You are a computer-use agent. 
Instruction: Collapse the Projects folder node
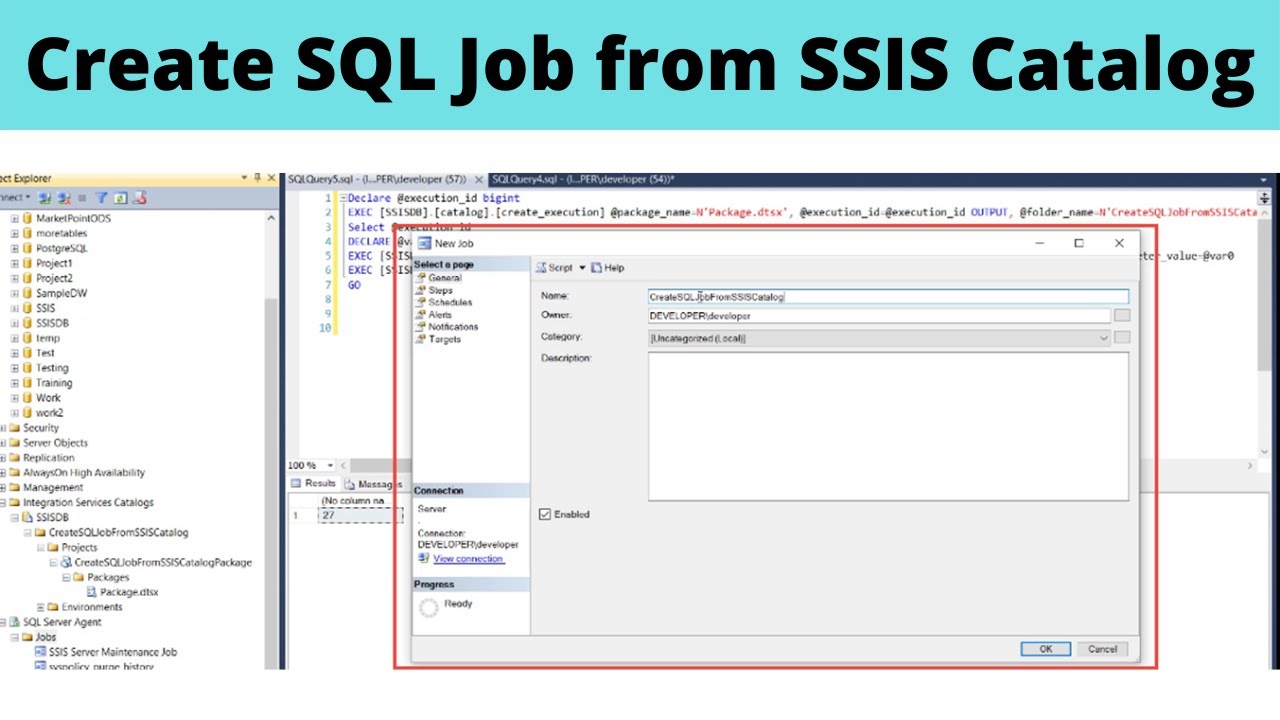tap(40, 548)
